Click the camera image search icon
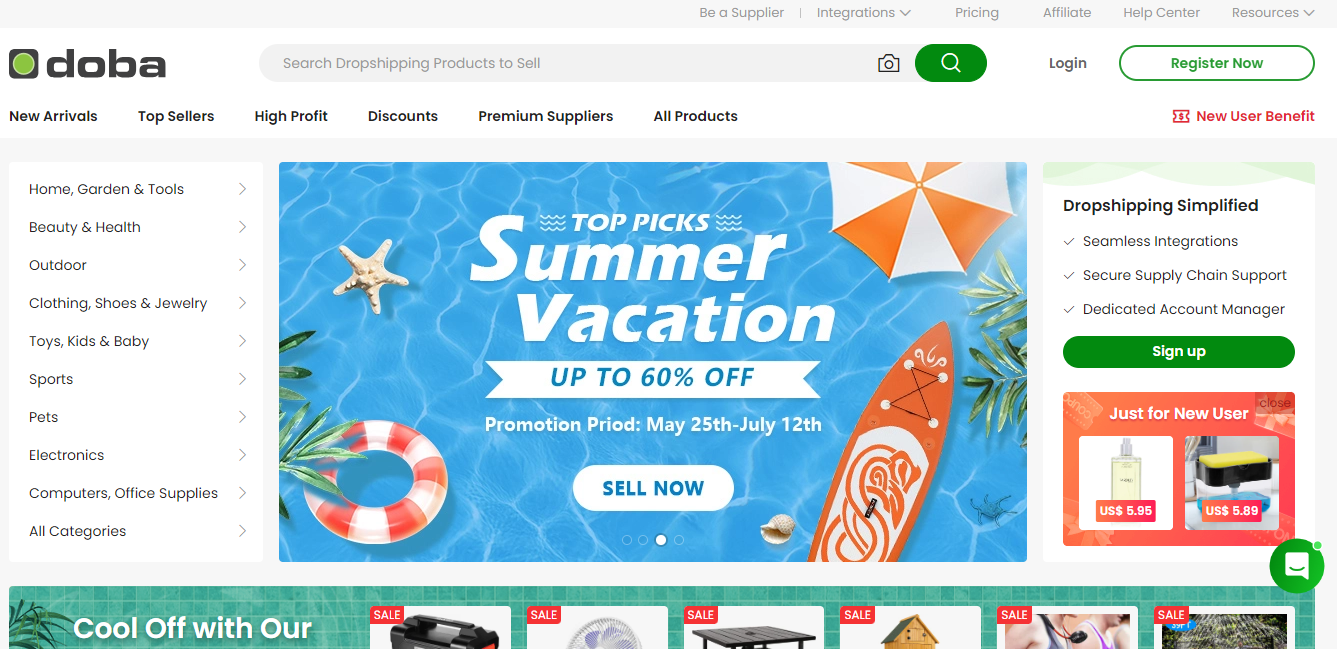 click(x=888, y=63)
